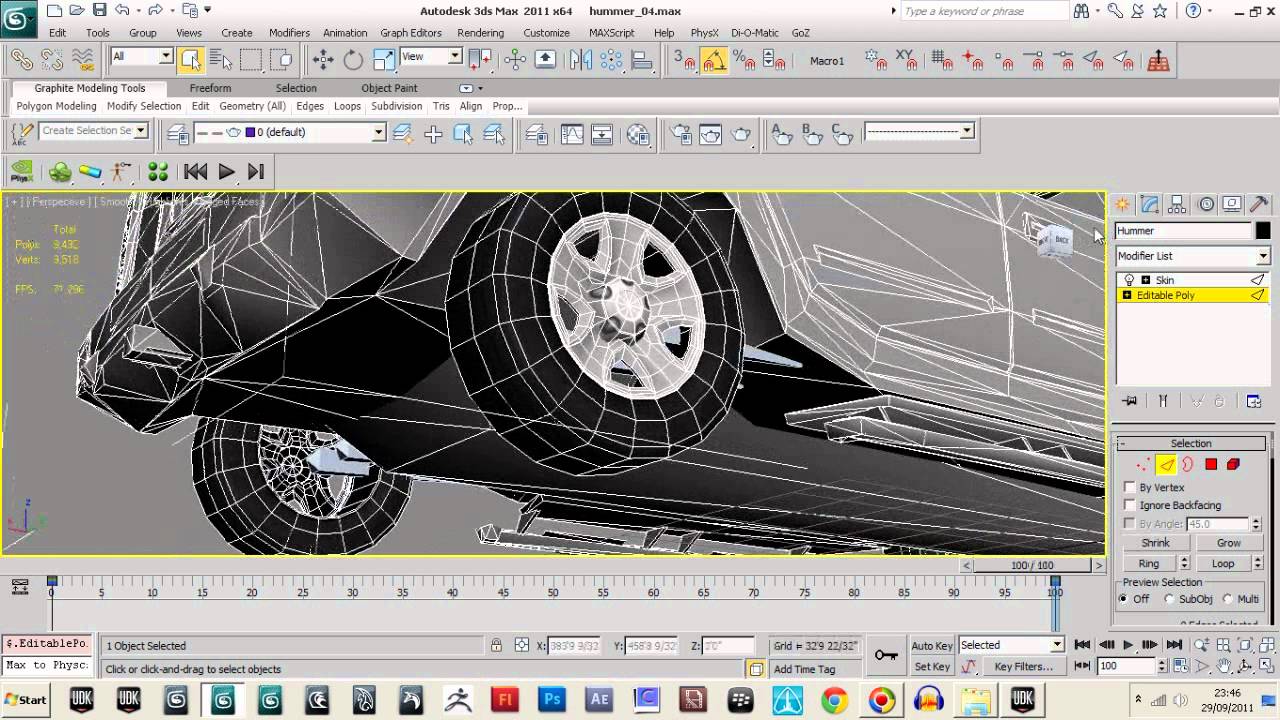Switch to the Object Paint ribbon tab
Image resolution: width=1280 pixels, height=720 pixels.
point(389,88)
